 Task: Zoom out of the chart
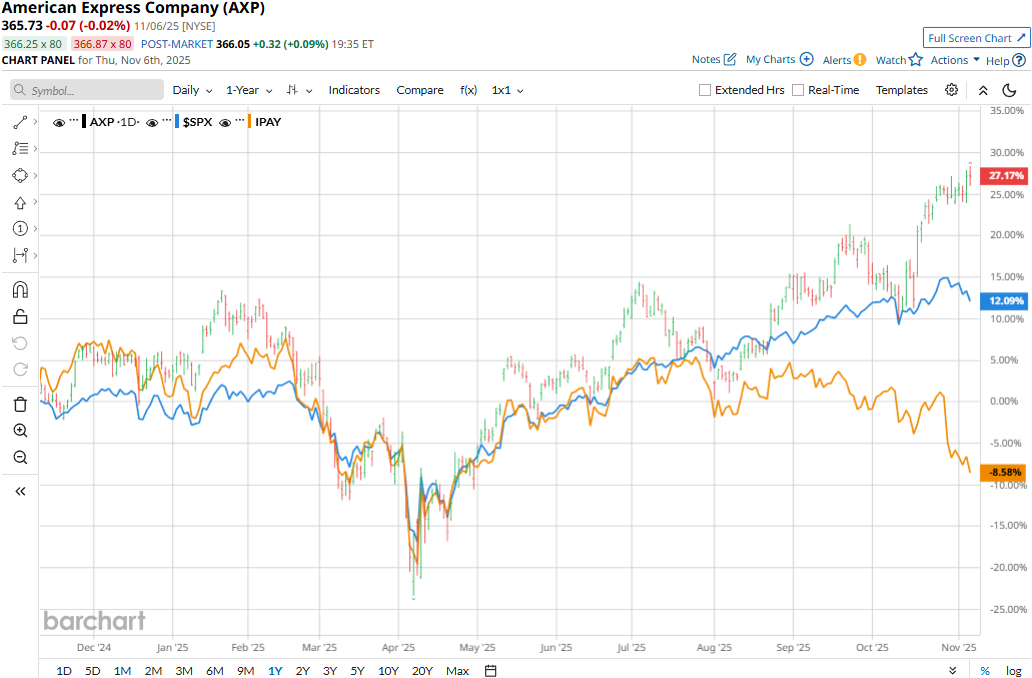[x=20, y=457]
